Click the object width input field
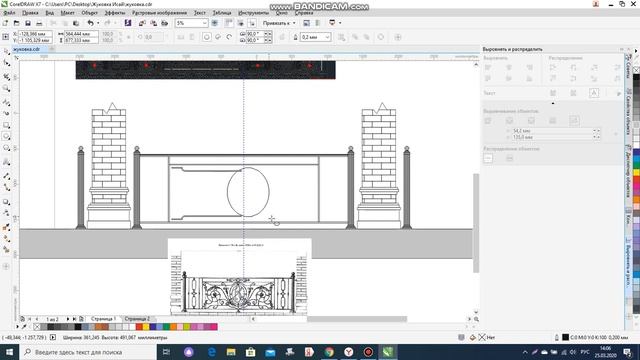Viewport: 640px width, 360px height. [81, 34]
